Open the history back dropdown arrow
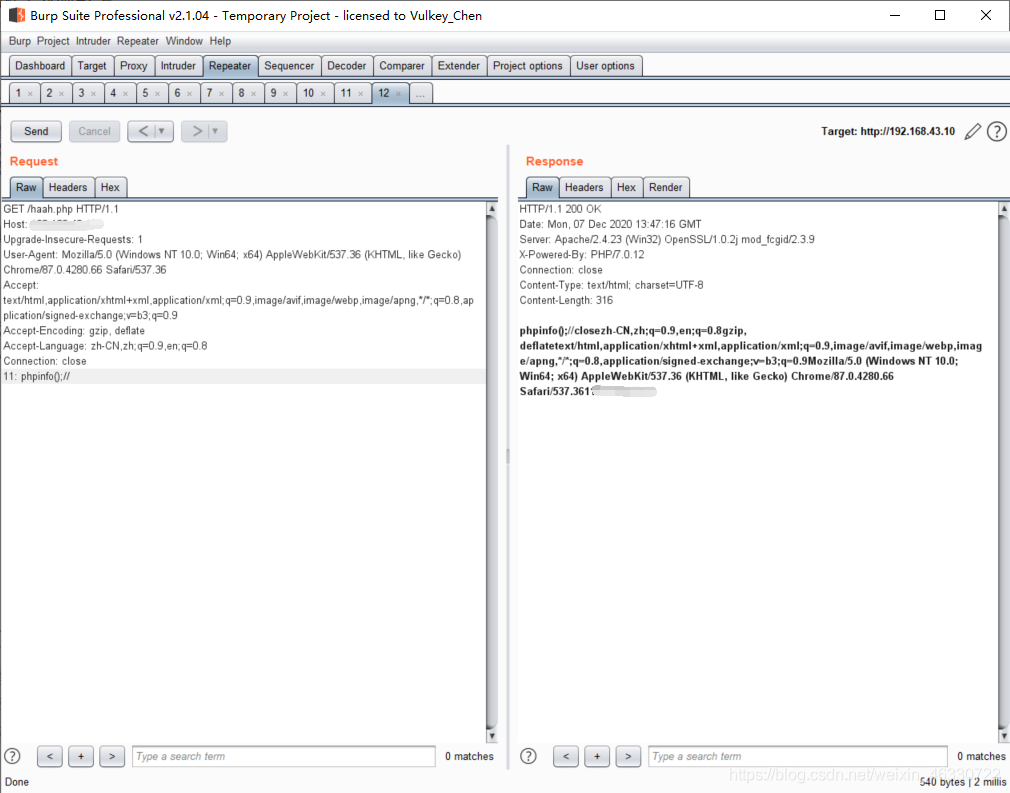The height and width of the screenshot is (793, 1010). pyautogui.click(x=162, y=131)
